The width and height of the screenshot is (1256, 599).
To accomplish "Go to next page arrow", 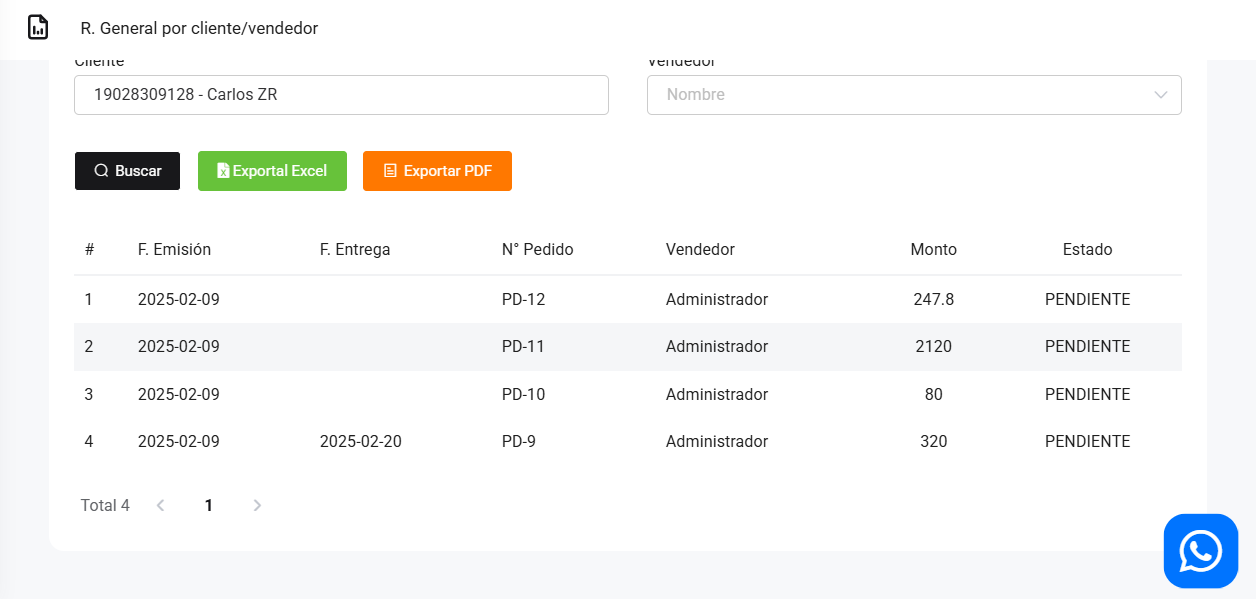I will pyautogui.click(x=257, y=506).
